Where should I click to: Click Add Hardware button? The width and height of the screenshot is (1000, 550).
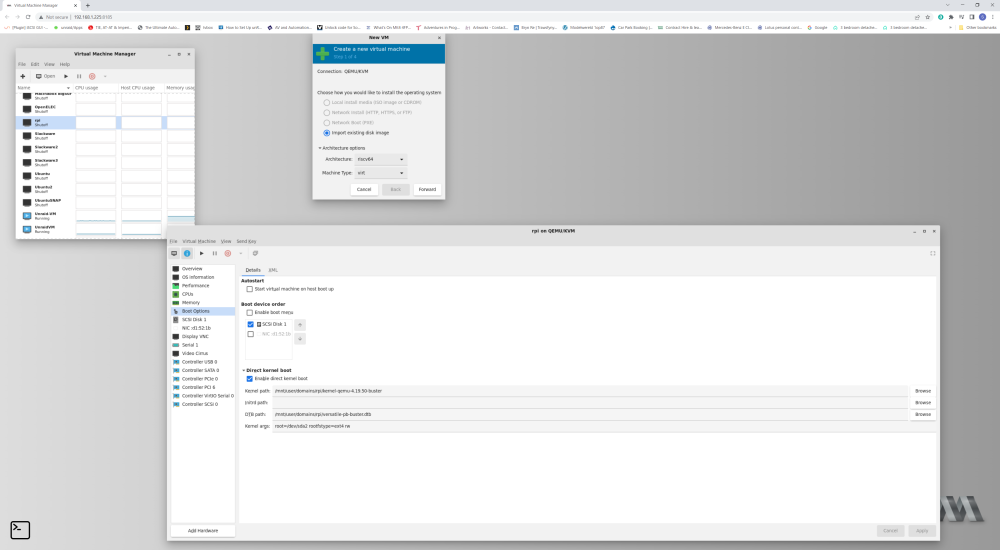[203, 530]
